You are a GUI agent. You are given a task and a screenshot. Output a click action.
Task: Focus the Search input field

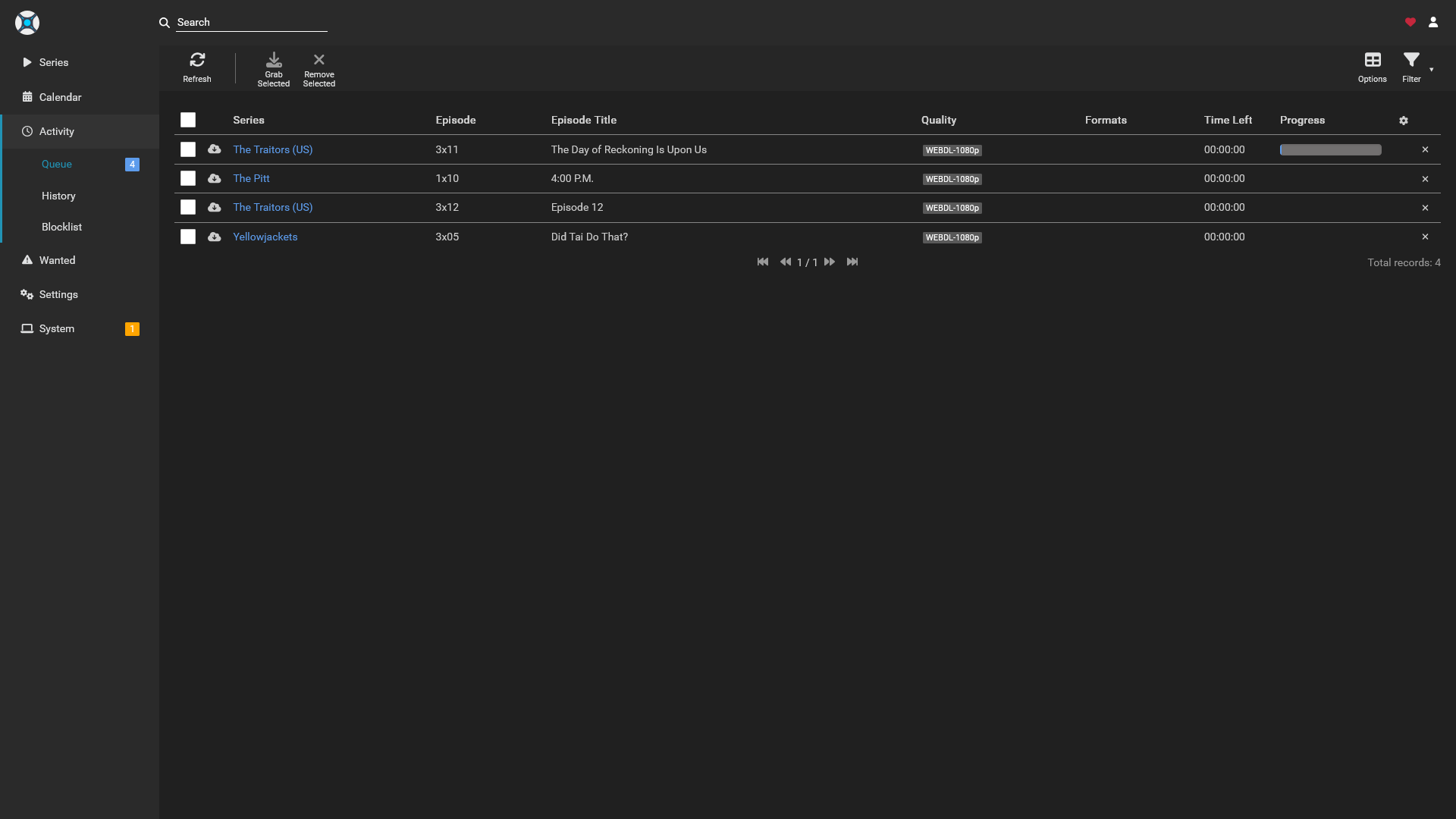pos(252,23)
